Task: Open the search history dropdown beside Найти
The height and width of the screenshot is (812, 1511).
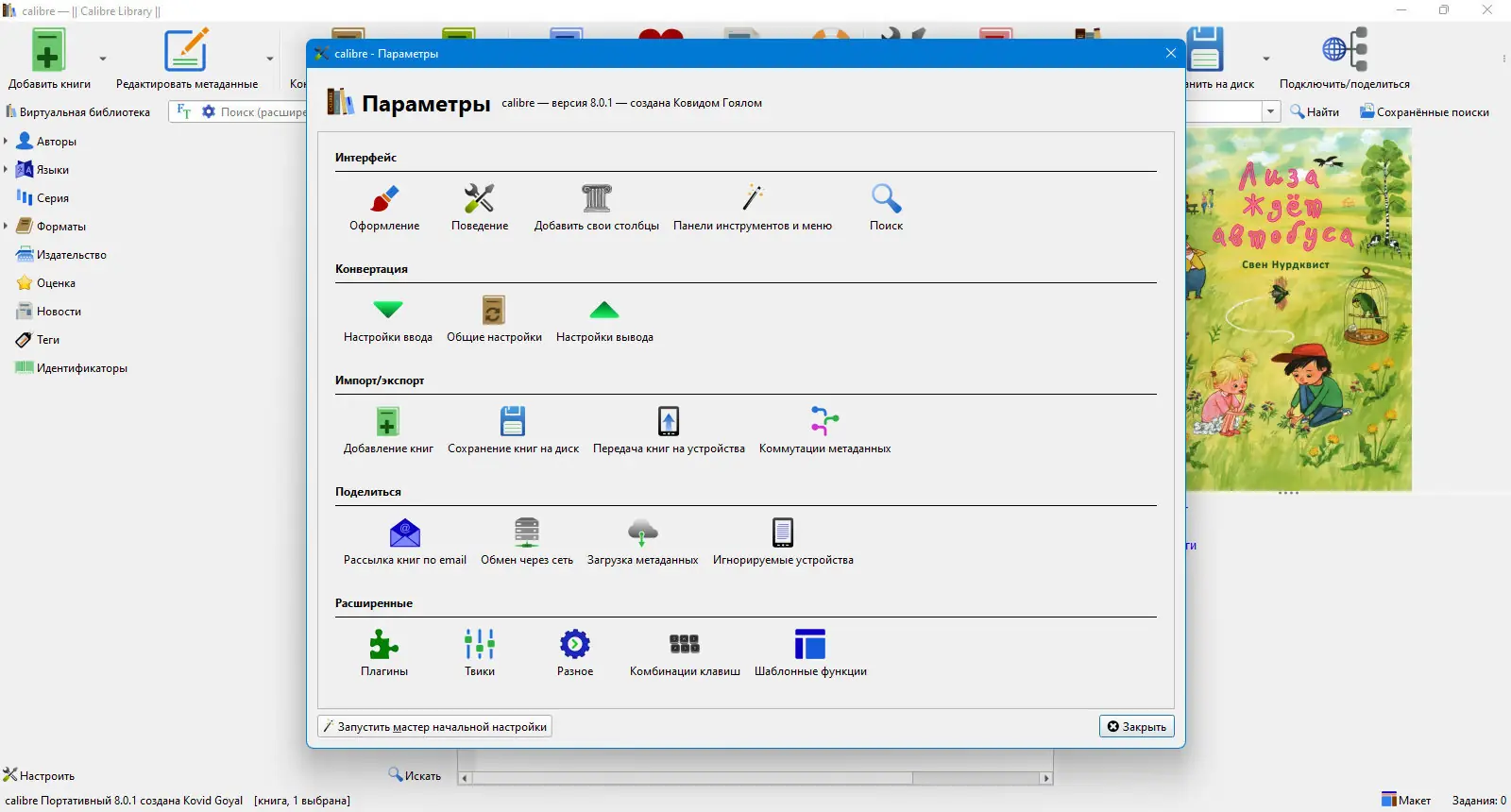Action: [x=1271, y=111]
